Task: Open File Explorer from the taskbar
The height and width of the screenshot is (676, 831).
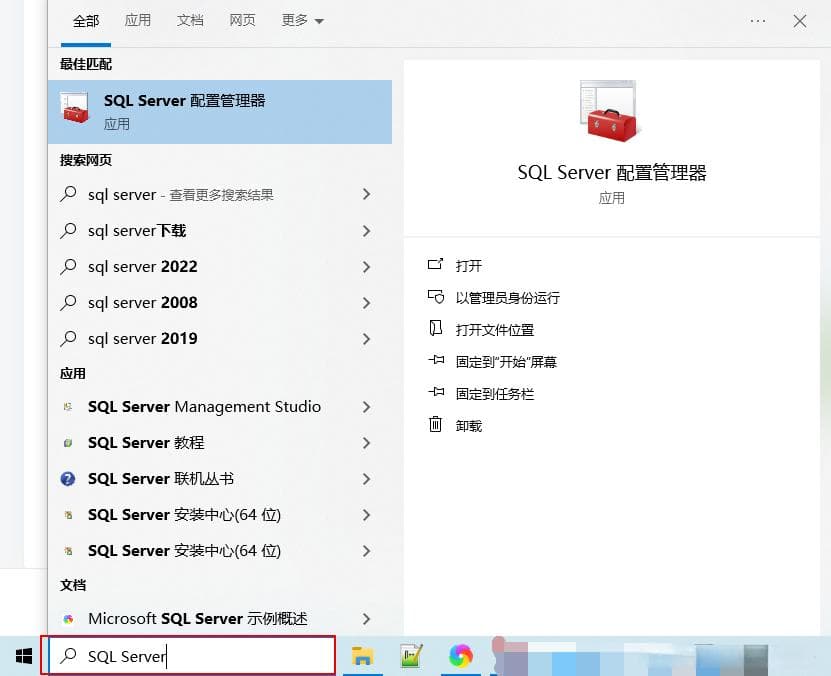Action: (x=362, y=656)
